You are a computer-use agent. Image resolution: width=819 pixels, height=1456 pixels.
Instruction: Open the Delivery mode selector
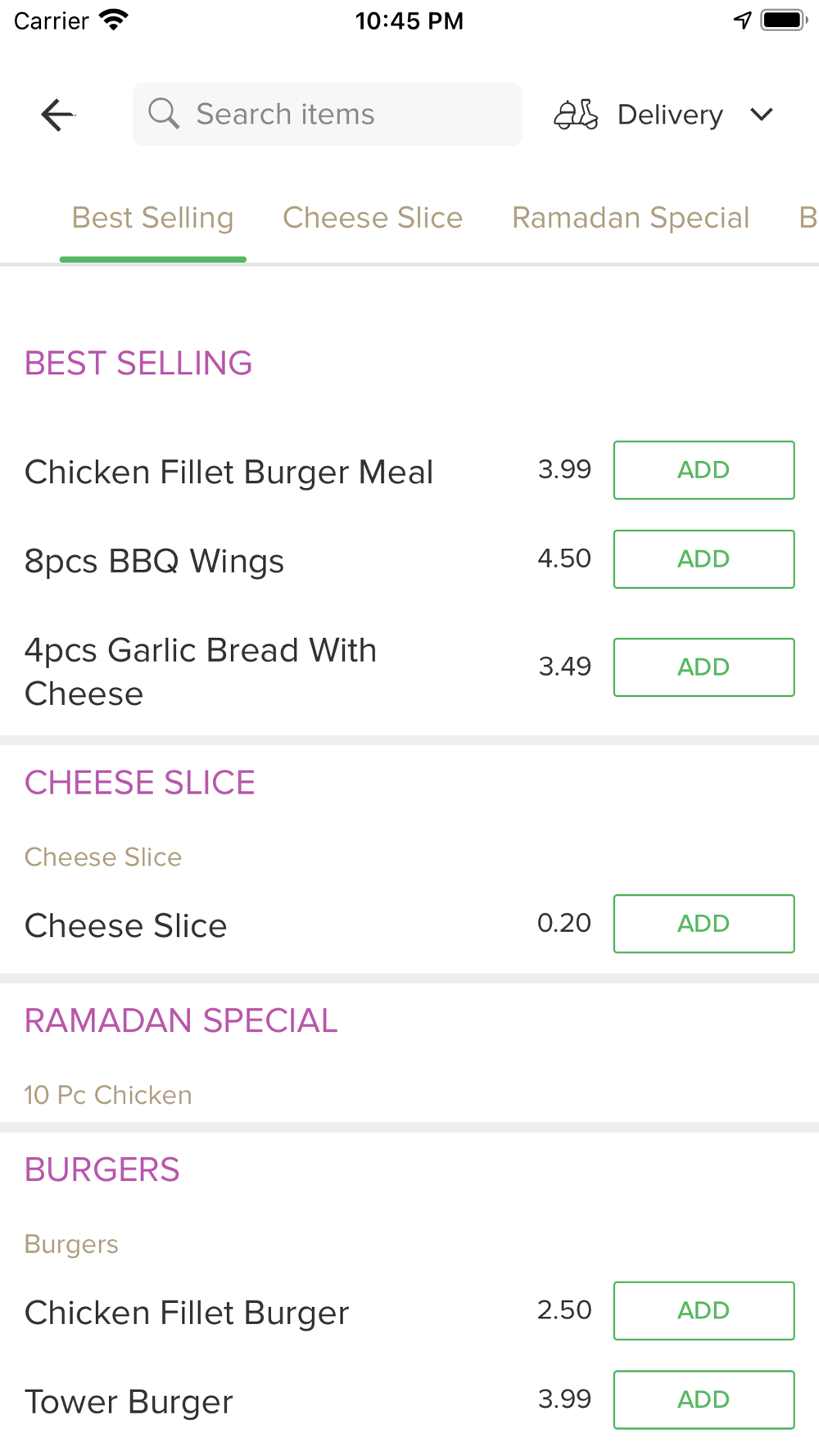(x=664, y=115)
